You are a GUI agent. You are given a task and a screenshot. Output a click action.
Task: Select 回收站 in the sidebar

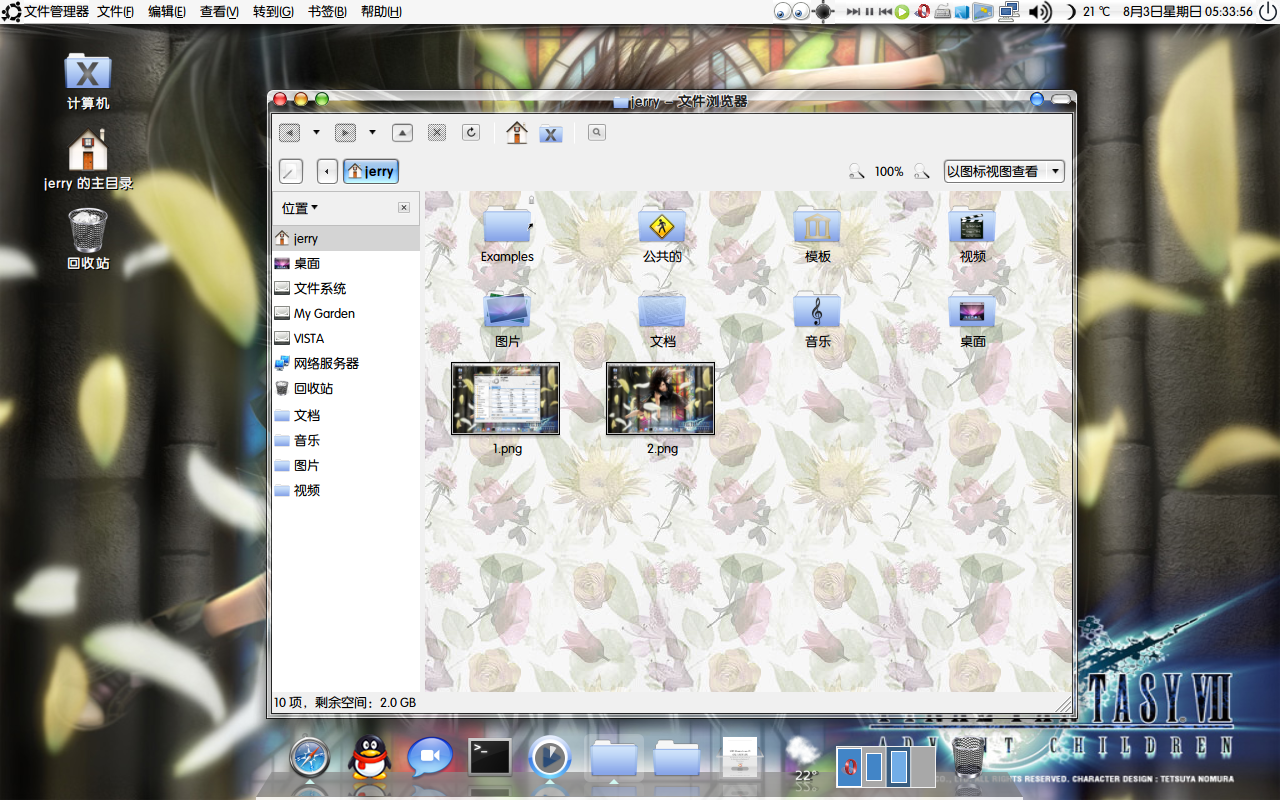click(x=346, y=388)
